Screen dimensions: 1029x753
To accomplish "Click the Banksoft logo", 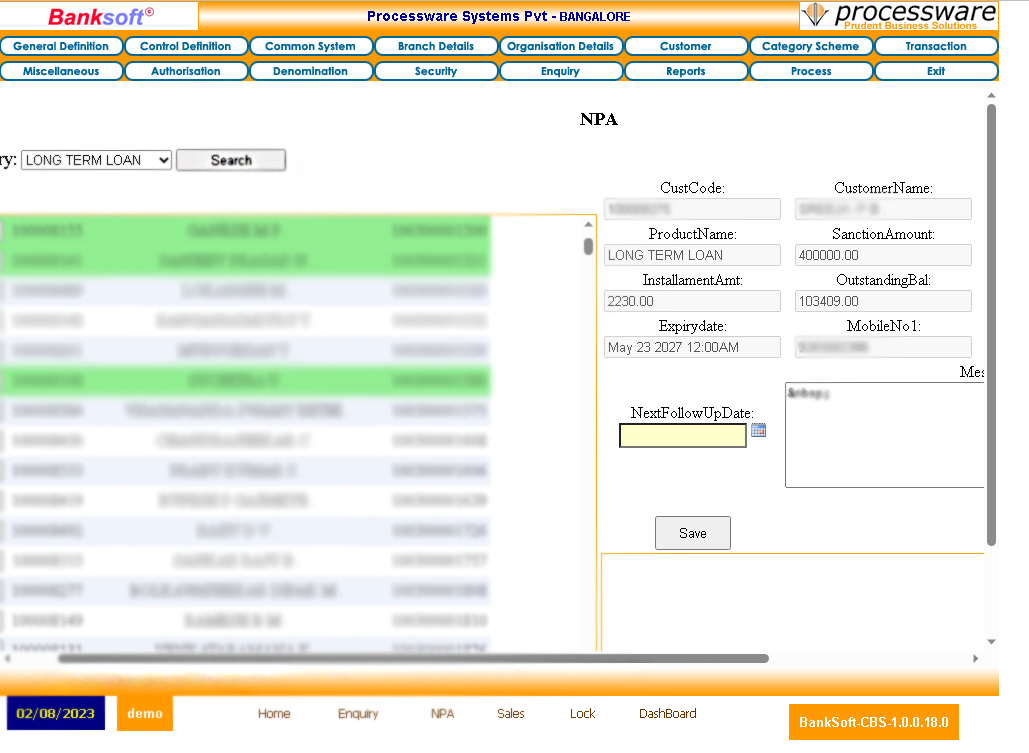I will (100, 16).
